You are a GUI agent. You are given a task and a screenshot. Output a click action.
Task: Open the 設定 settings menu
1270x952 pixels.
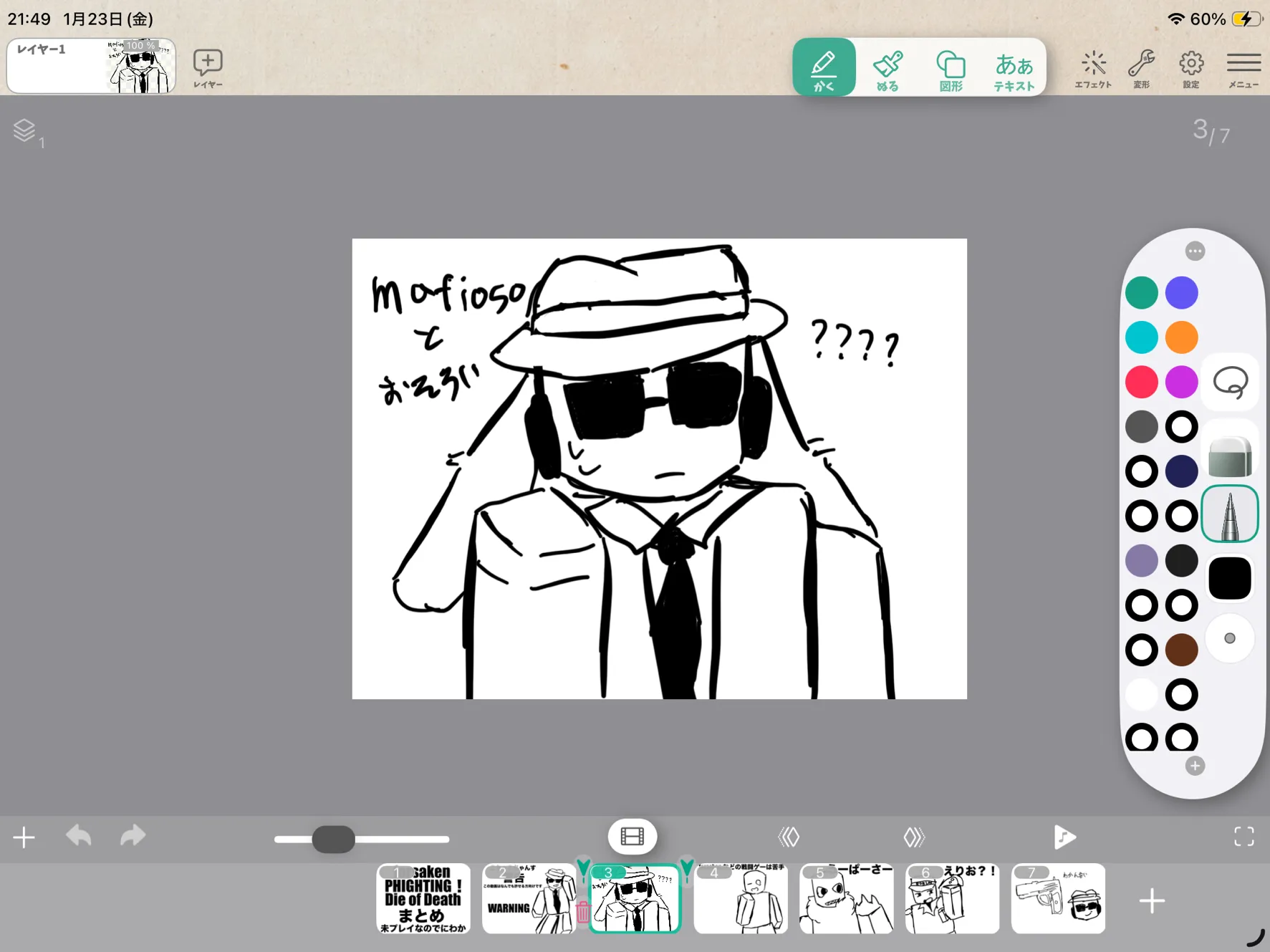pos(1190,69)
